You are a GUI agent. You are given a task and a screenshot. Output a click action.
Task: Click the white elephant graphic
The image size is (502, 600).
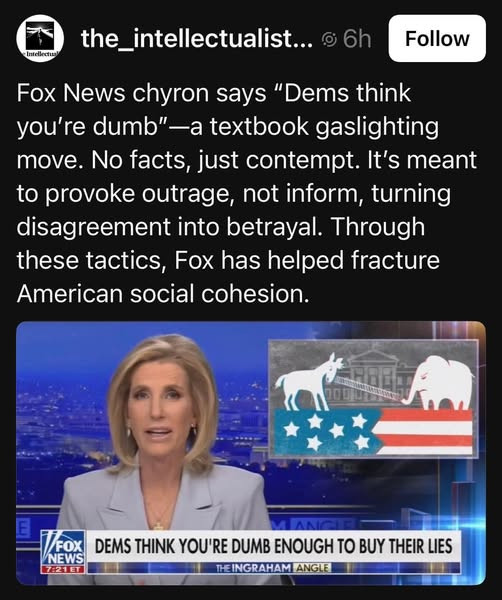pyautogui.click(x=438, y=383)
